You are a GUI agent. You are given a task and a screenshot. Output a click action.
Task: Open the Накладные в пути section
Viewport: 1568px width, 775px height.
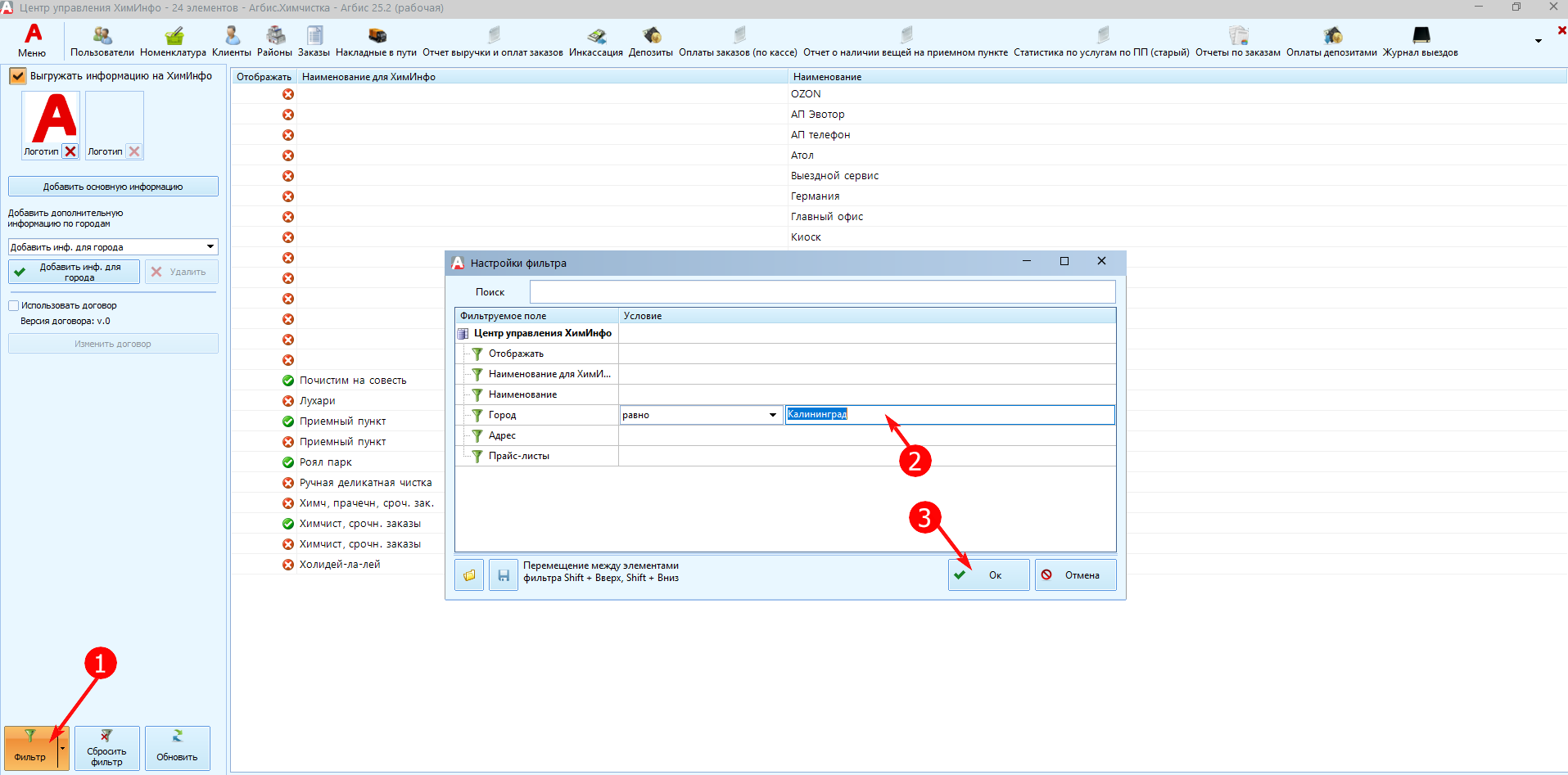(376, 41)
